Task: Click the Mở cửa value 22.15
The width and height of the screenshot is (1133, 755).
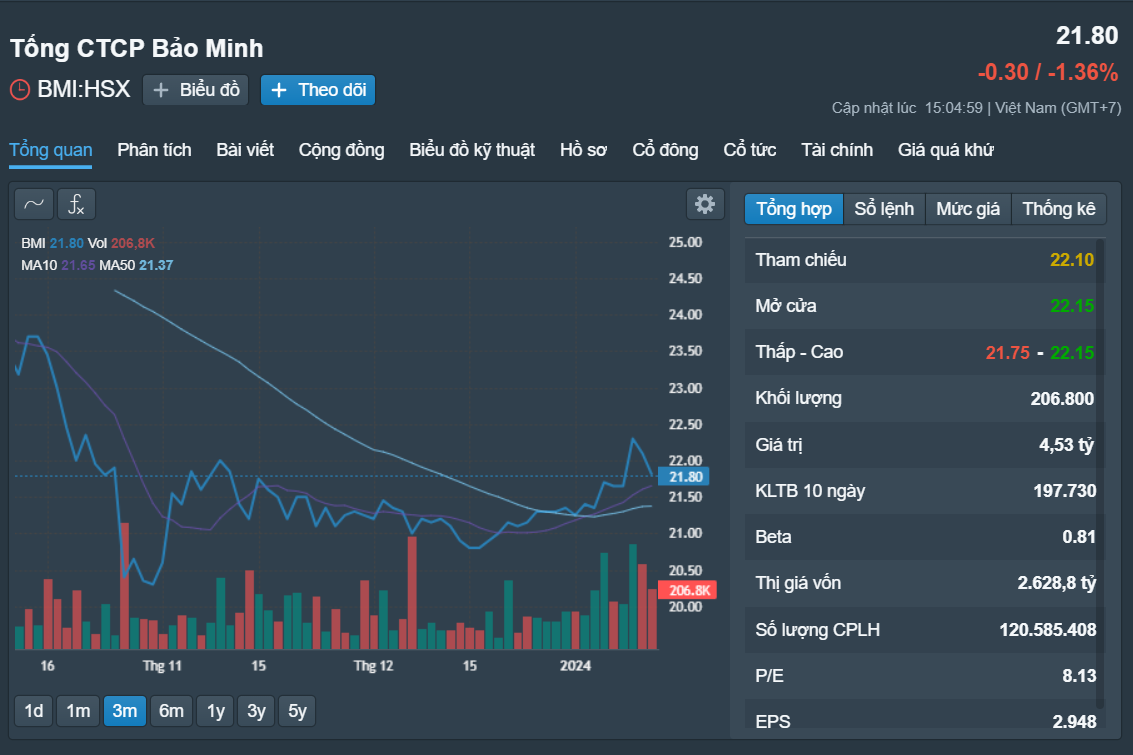Action: (x=1072, y=306)
